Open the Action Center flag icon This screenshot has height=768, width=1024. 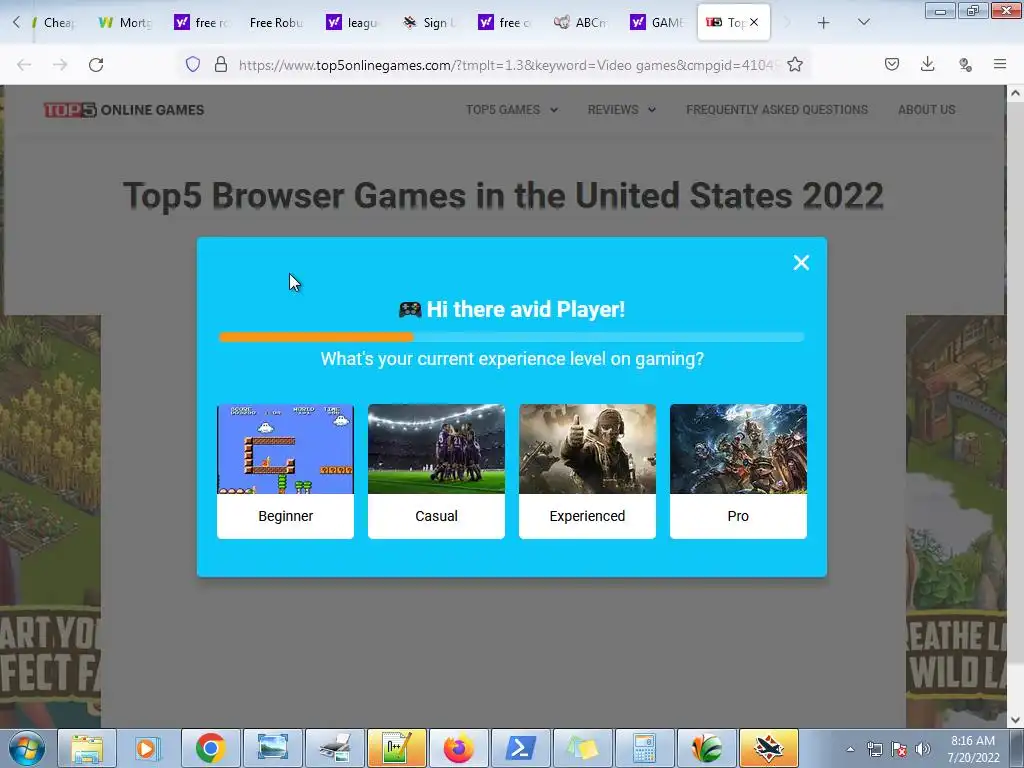(899, 749)
